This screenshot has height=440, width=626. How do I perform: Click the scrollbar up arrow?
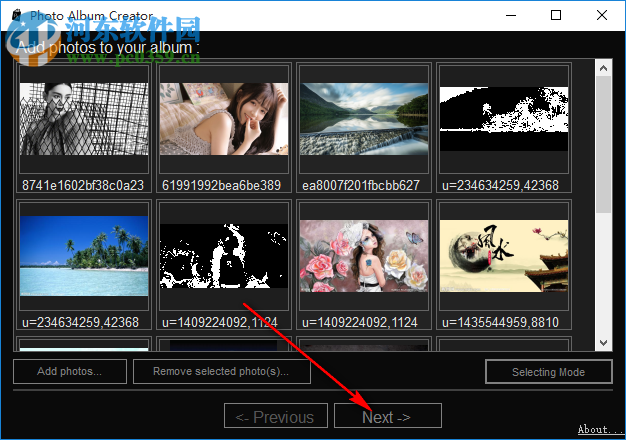603,68
